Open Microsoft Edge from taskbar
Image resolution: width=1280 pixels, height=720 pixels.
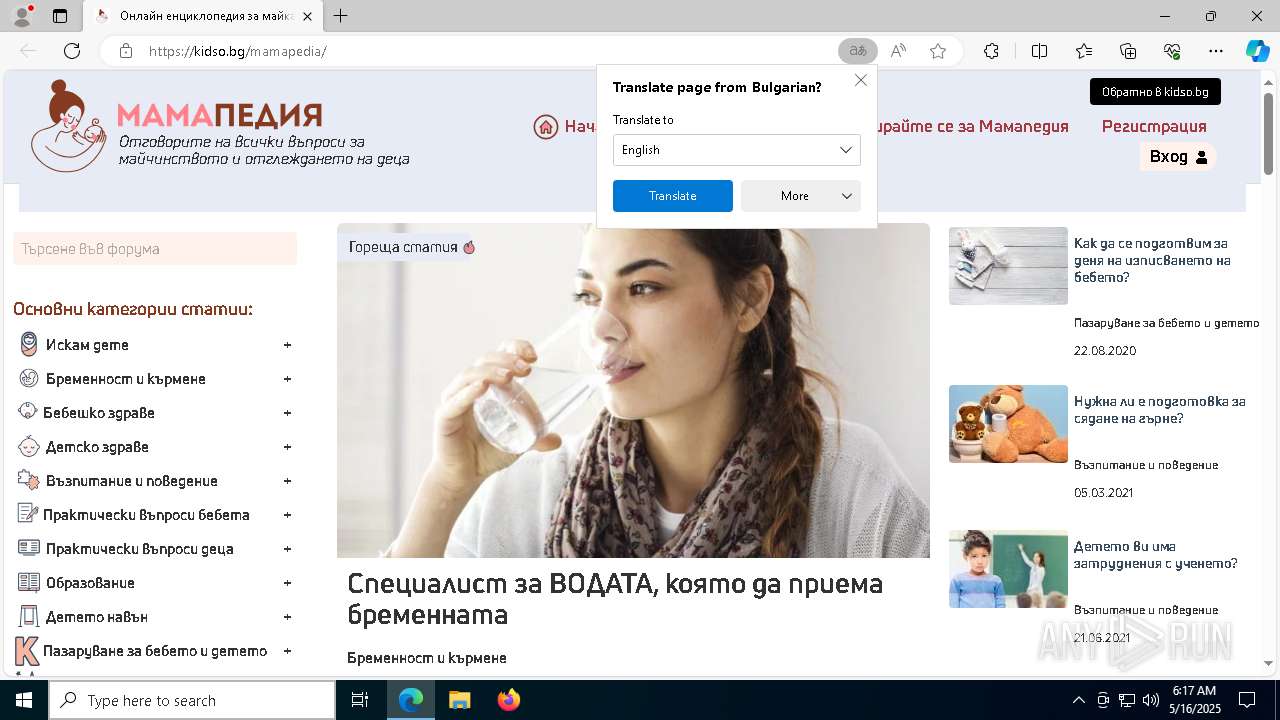pos(411,700)
